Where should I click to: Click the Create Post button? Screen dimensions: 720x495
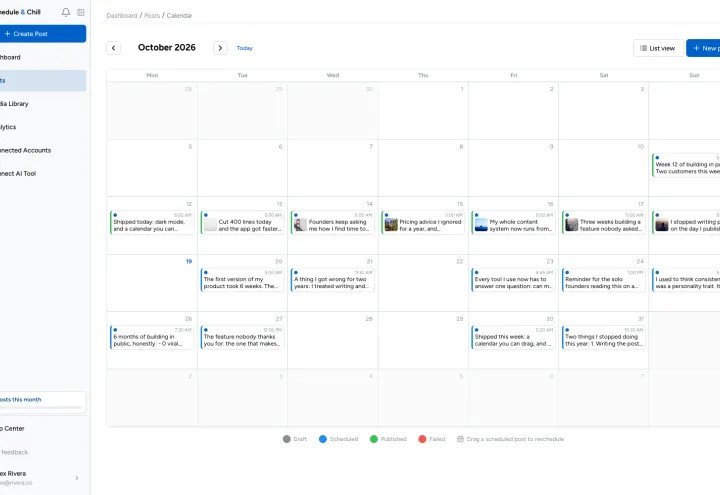coord(42,34)
